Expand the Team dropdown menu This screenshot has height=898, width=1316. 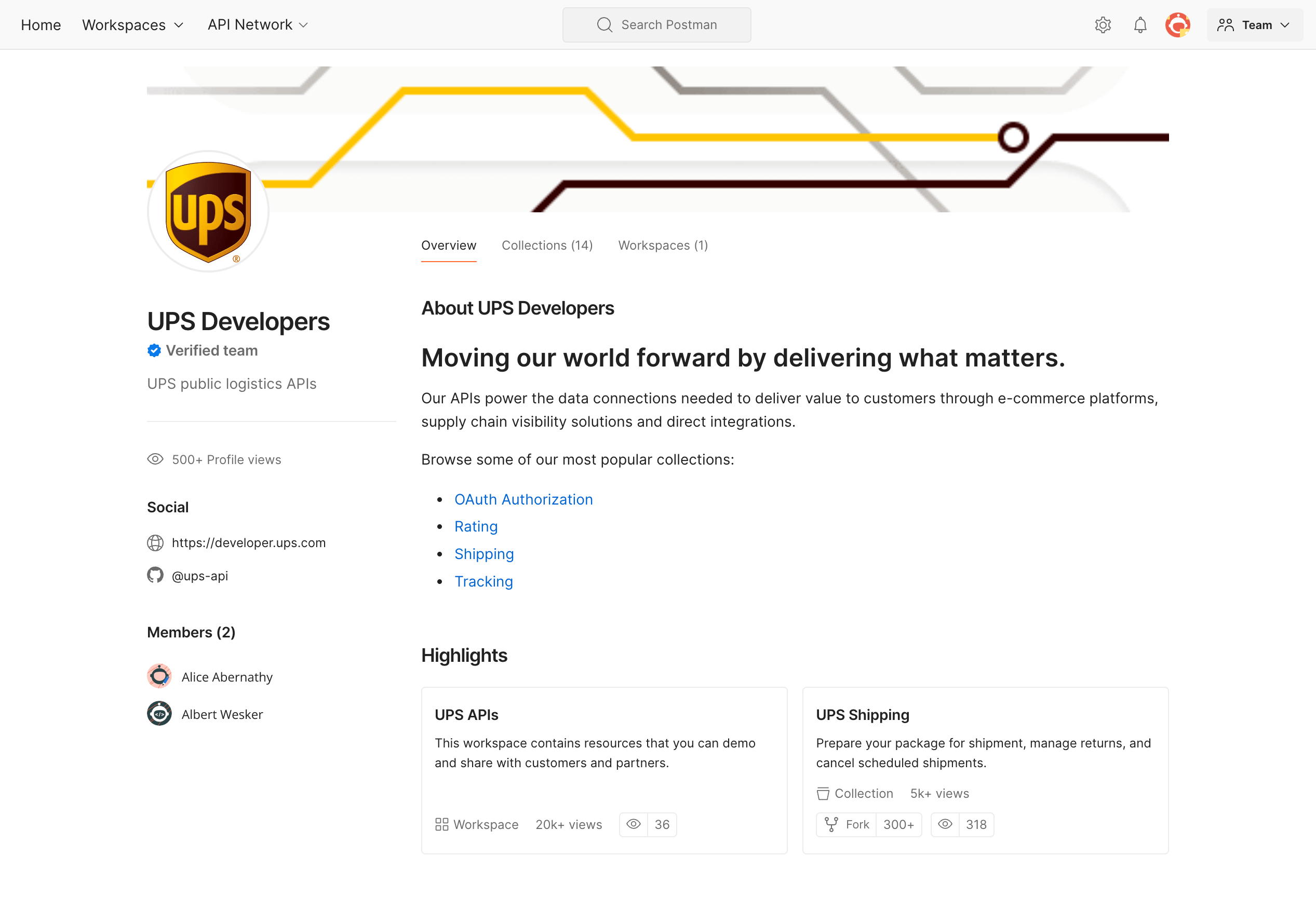pos(1253,24)
